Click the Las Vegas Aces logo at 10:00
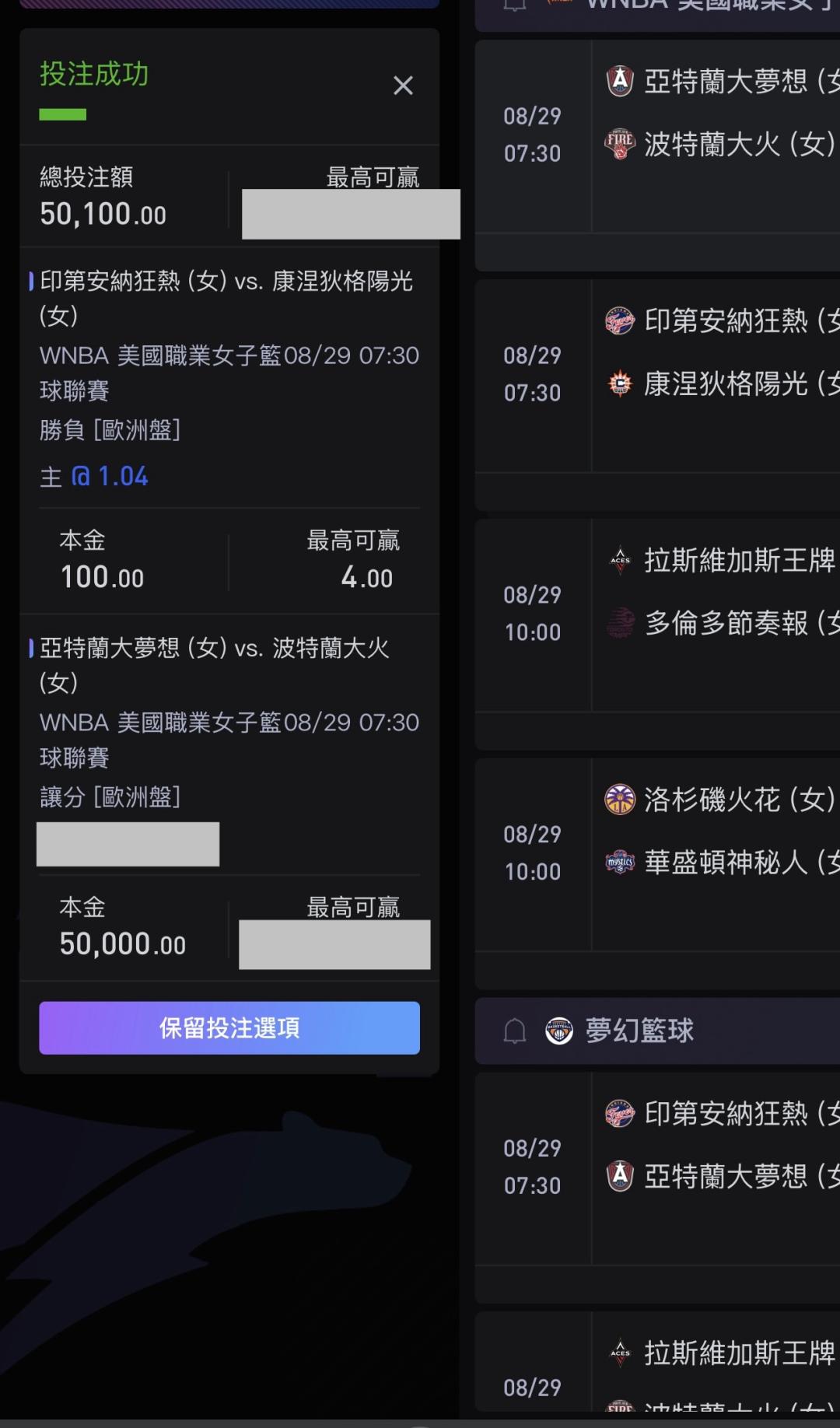This screenshot has height=1428, width=840. 620,560
